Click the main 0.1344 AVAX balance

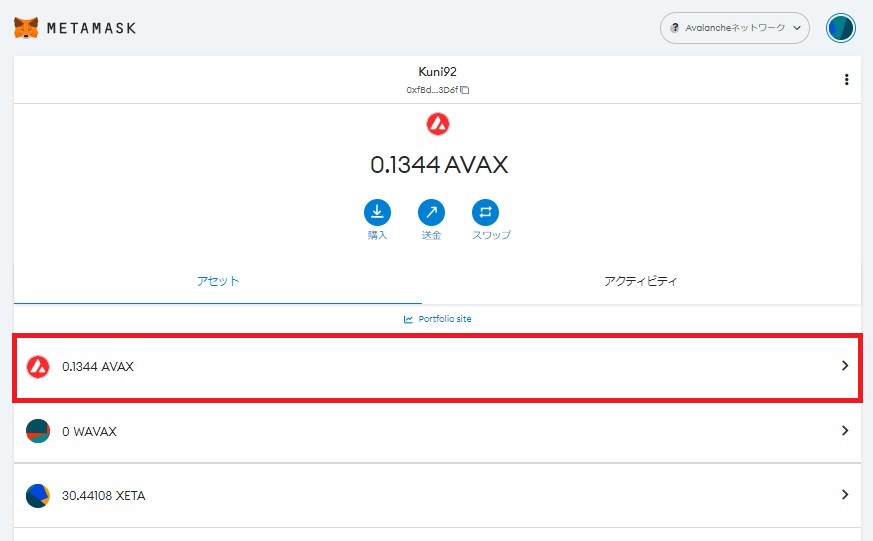[439, 165]
